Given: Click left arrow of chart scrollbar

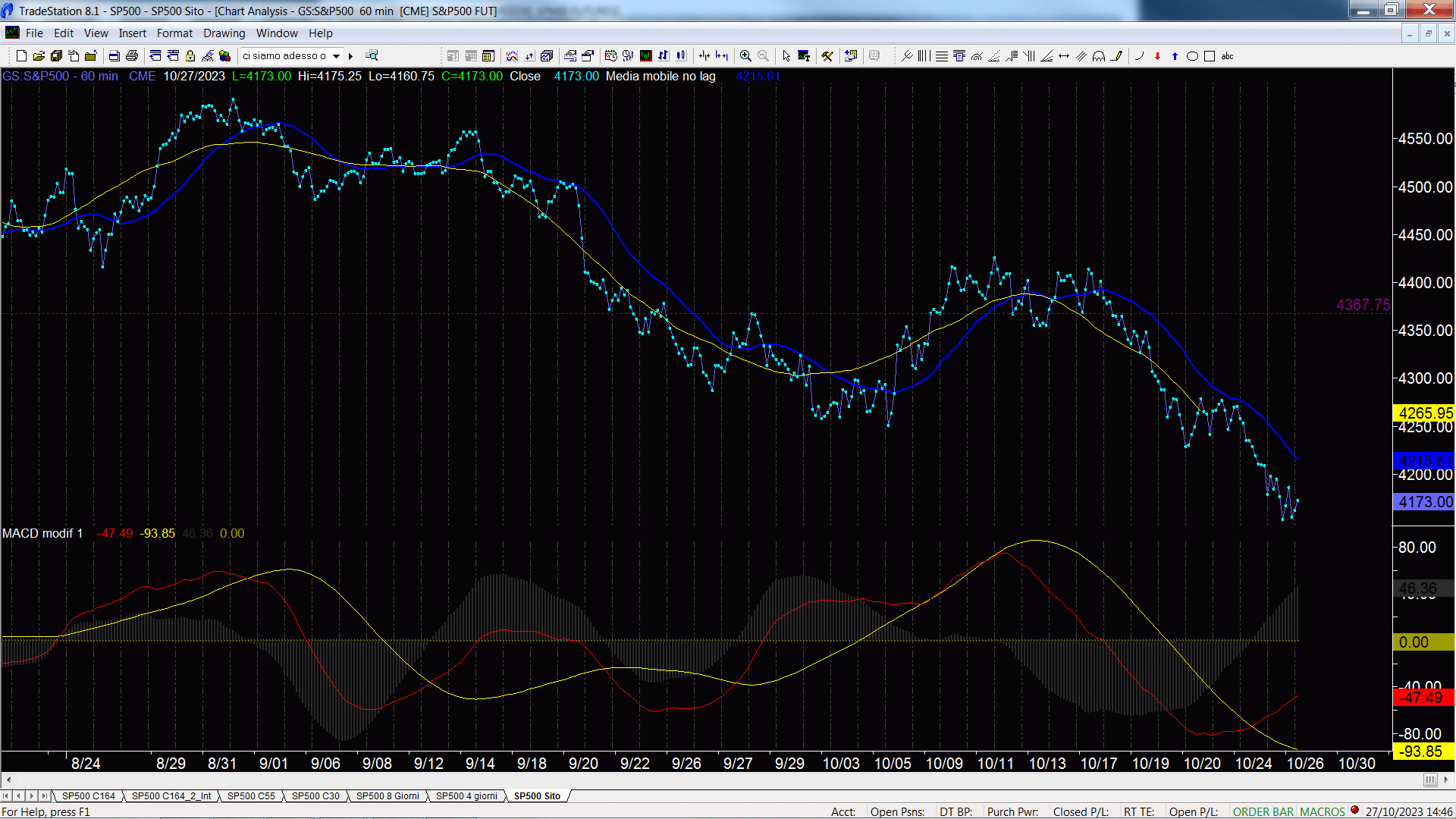Looking at the screenshot, I should [x=8, y=780].
